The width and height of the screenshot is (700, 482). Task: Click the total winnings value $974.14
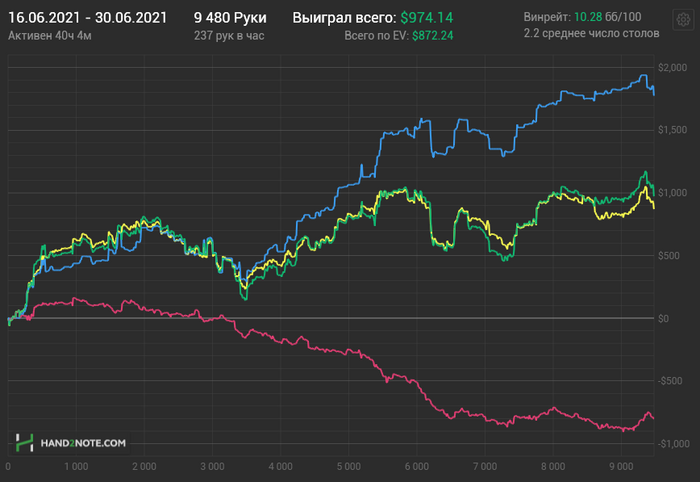[426, 18]
